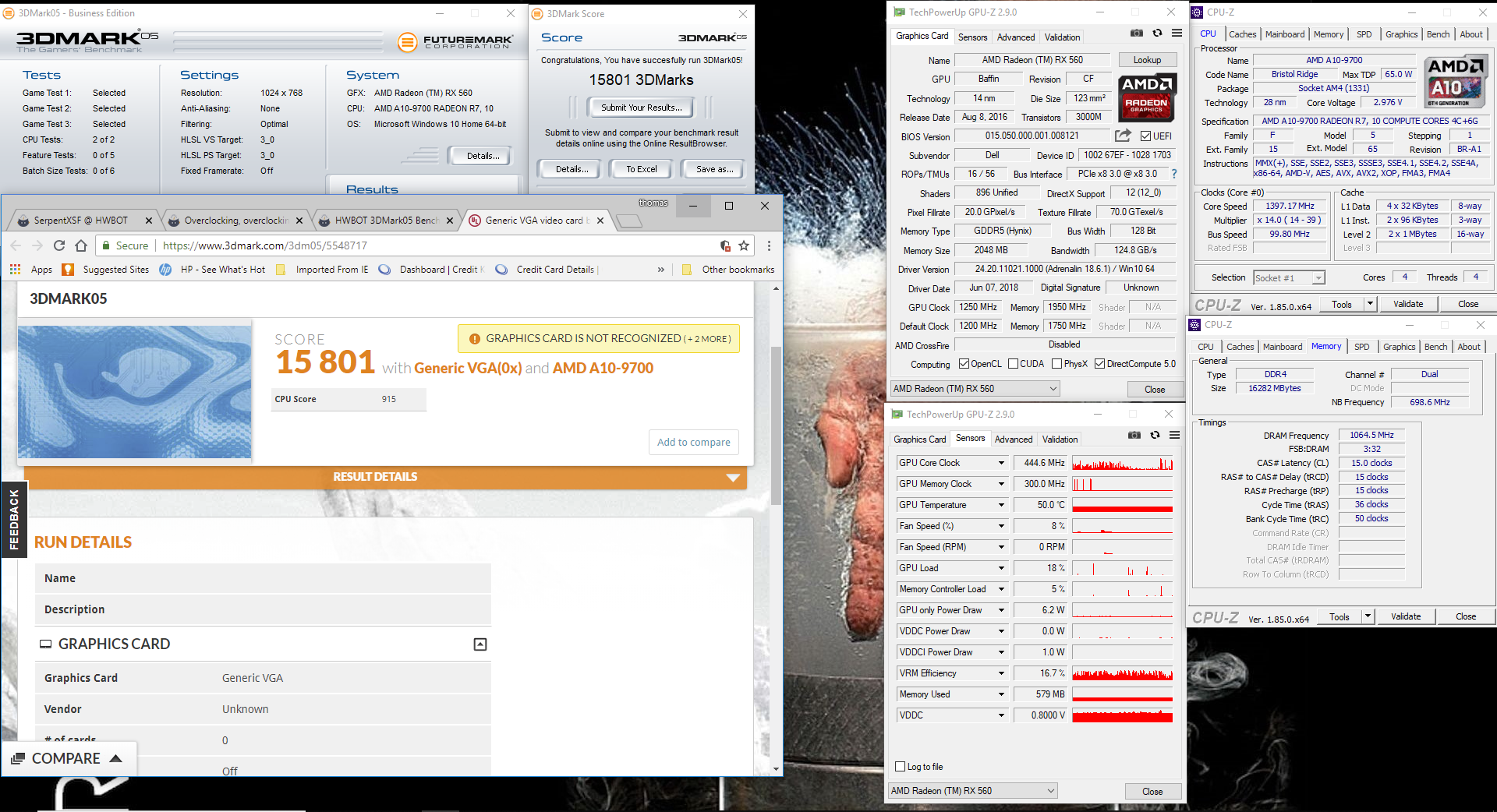Refresh upper GPU-Z Graphics Card window
Image resolution: width=1497 pixels, height=812 pixels.
pos(1157,33)
